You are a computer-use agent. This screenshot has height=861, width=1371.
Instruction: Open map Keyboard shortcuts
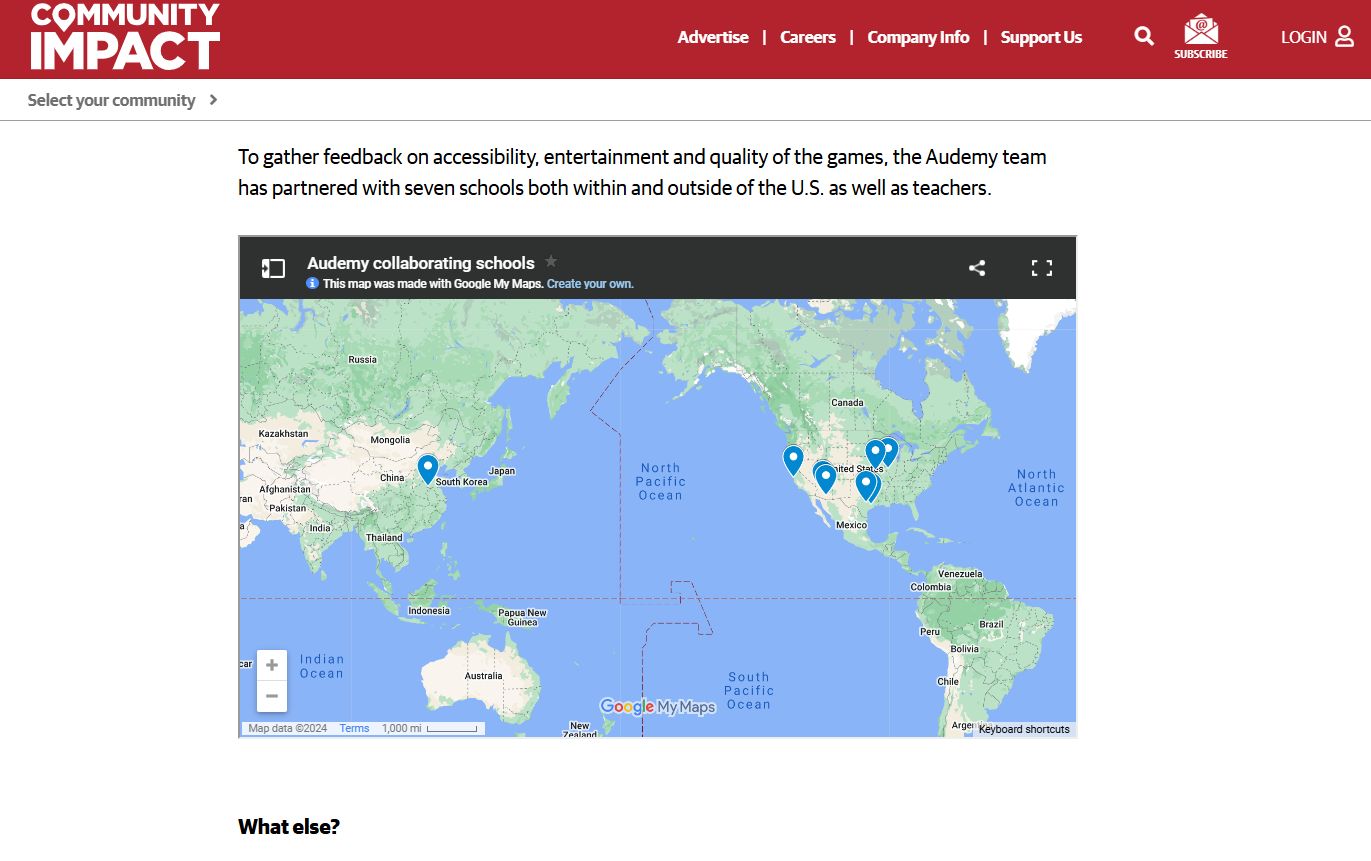(1024, 729)
